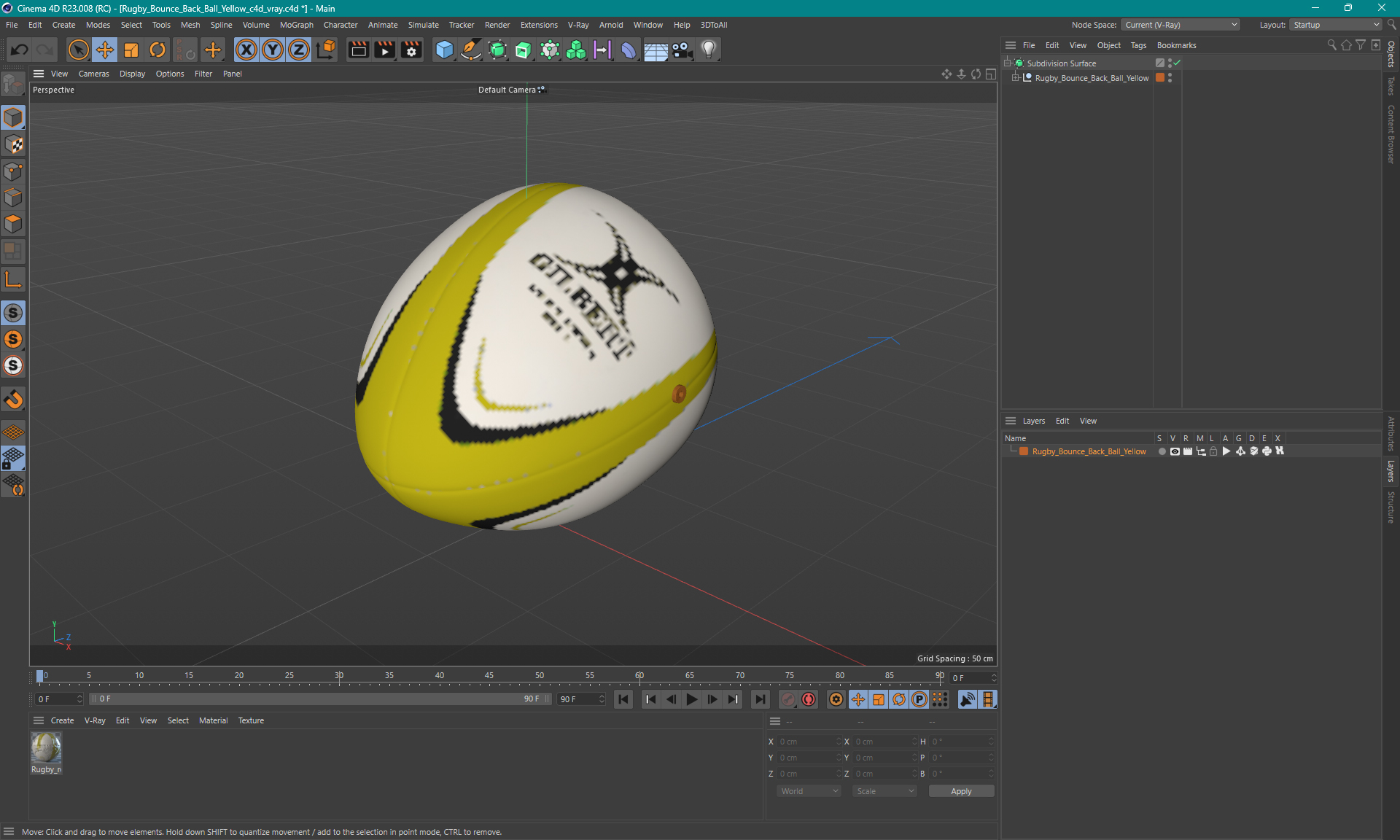This screenshot has height=840, width=1400.
Task: Click the Apply button
Action: [961, 791]
